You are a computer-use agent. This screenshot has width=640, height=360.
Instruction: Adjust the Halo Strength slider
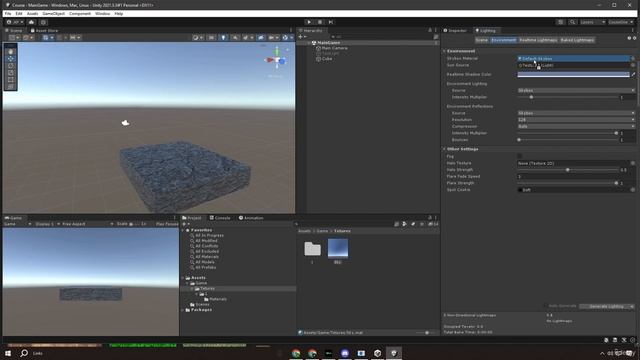tap(568, 170)
